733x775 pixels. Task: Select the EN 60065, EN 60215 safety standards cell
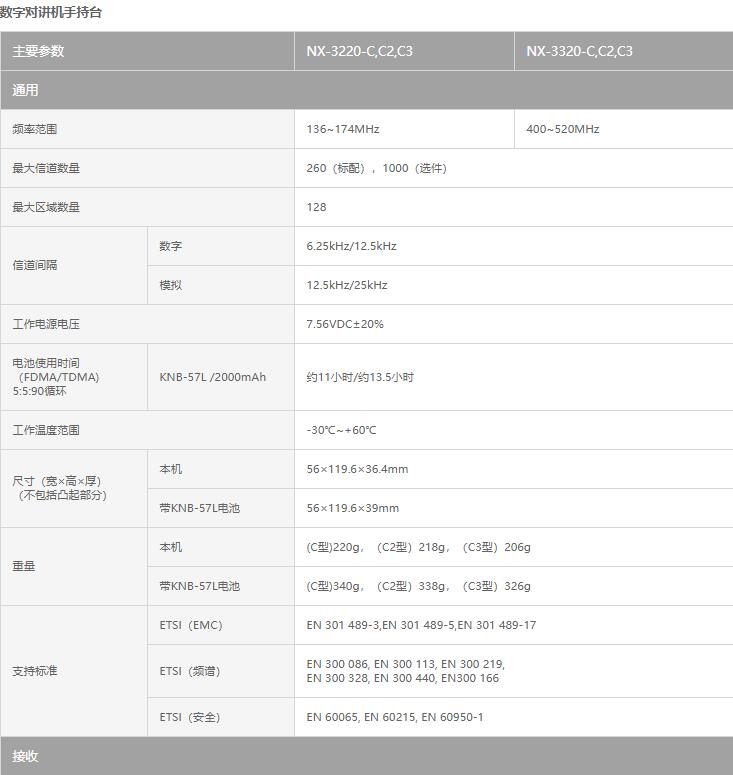394,717
